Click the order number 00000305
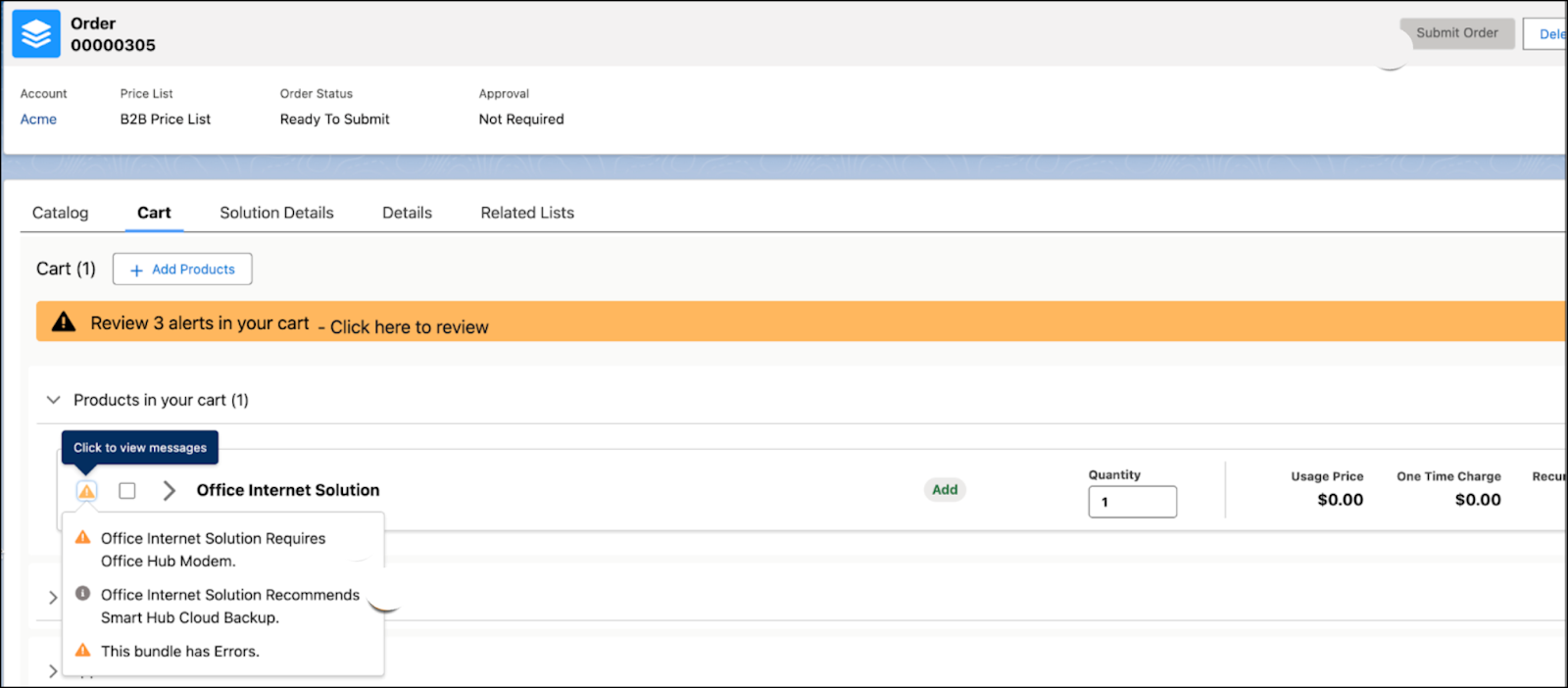This screenshot has width=1568, height=688. 113,45
